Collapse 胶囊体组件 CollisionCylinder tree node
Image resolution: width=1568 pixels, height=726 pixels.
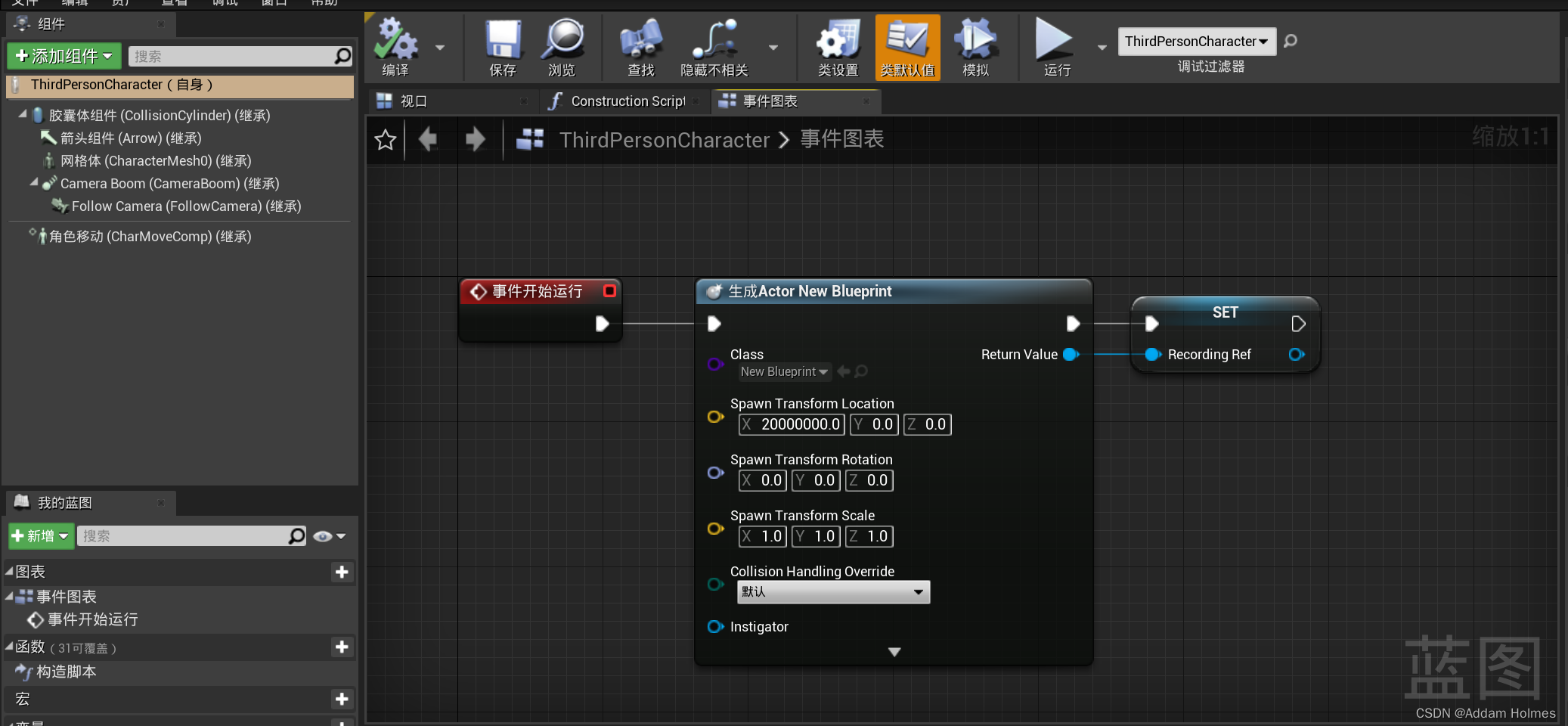pyautogui.click(x=23, y=114)
